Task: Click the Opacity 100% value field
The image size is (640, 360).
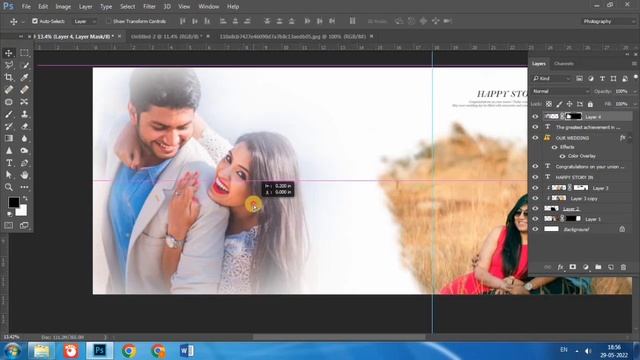Action: [x=622, y=91]
